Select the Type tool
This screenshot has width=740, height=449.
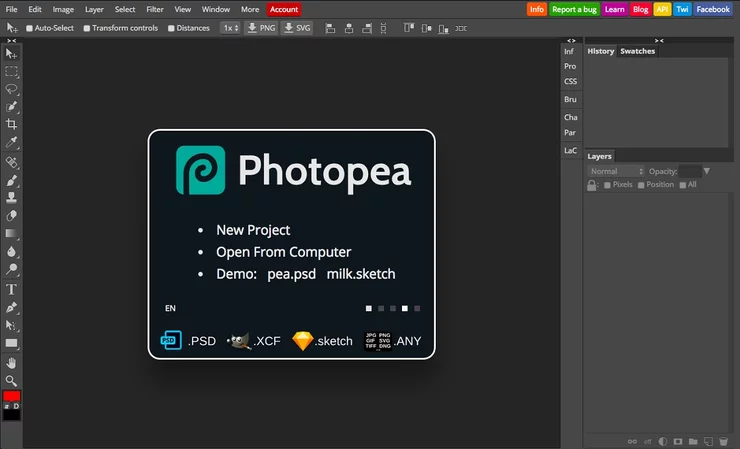click(11, 289)
